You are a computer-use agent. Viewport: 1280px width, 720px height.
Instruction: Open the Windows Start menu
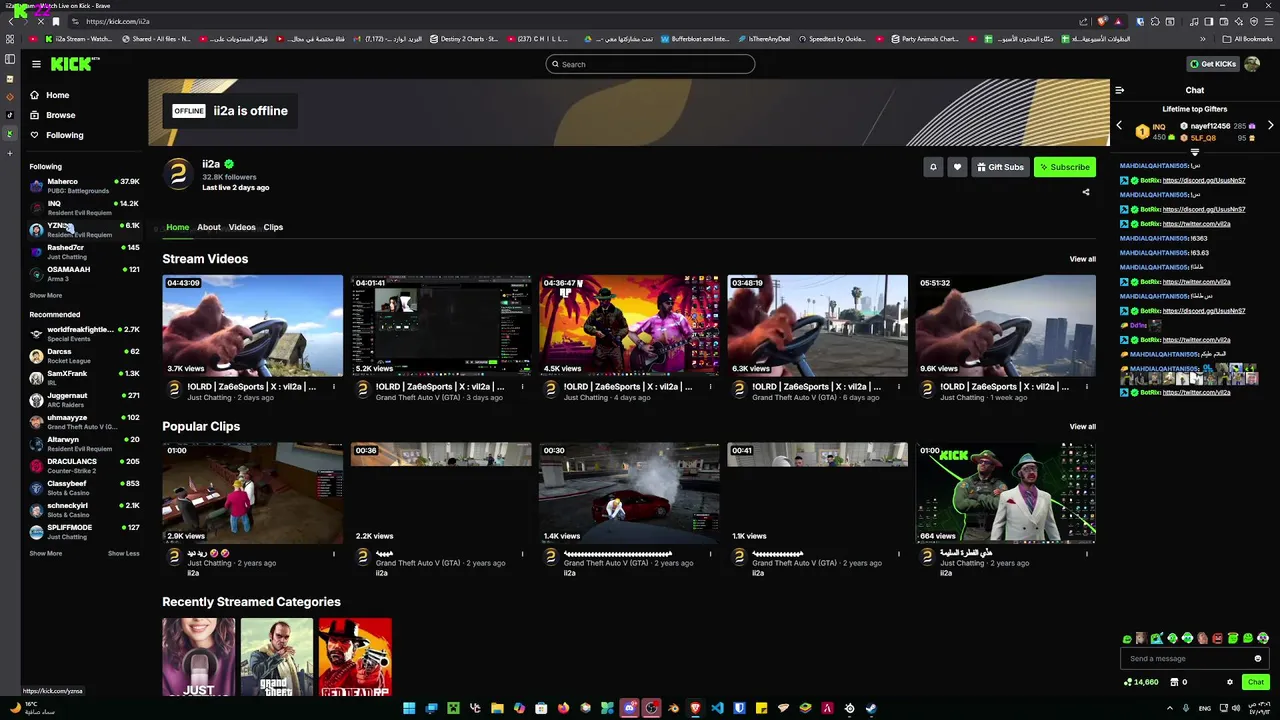pos(409,708)
